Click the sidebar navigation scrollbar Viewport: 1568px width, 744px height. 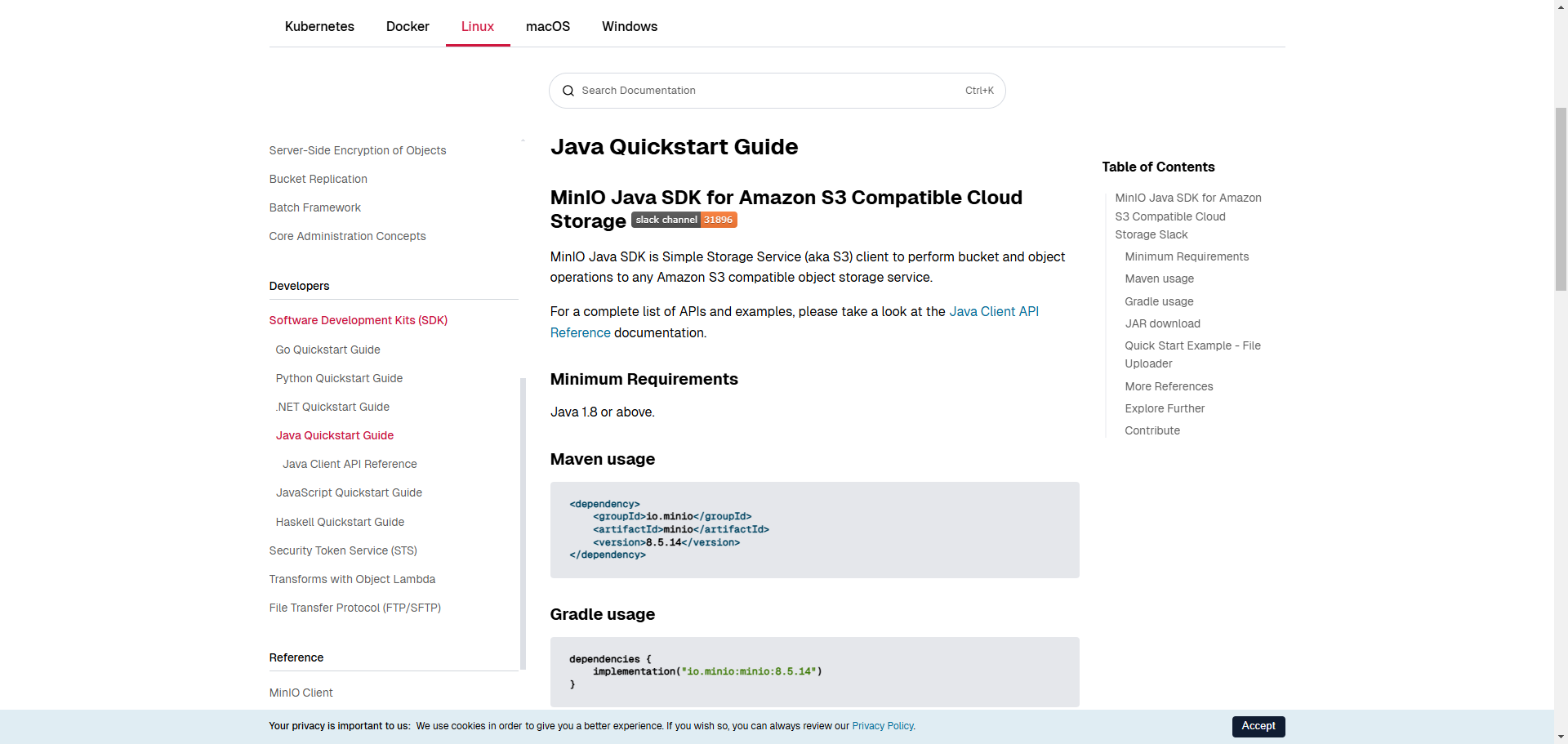click(523, 523)
